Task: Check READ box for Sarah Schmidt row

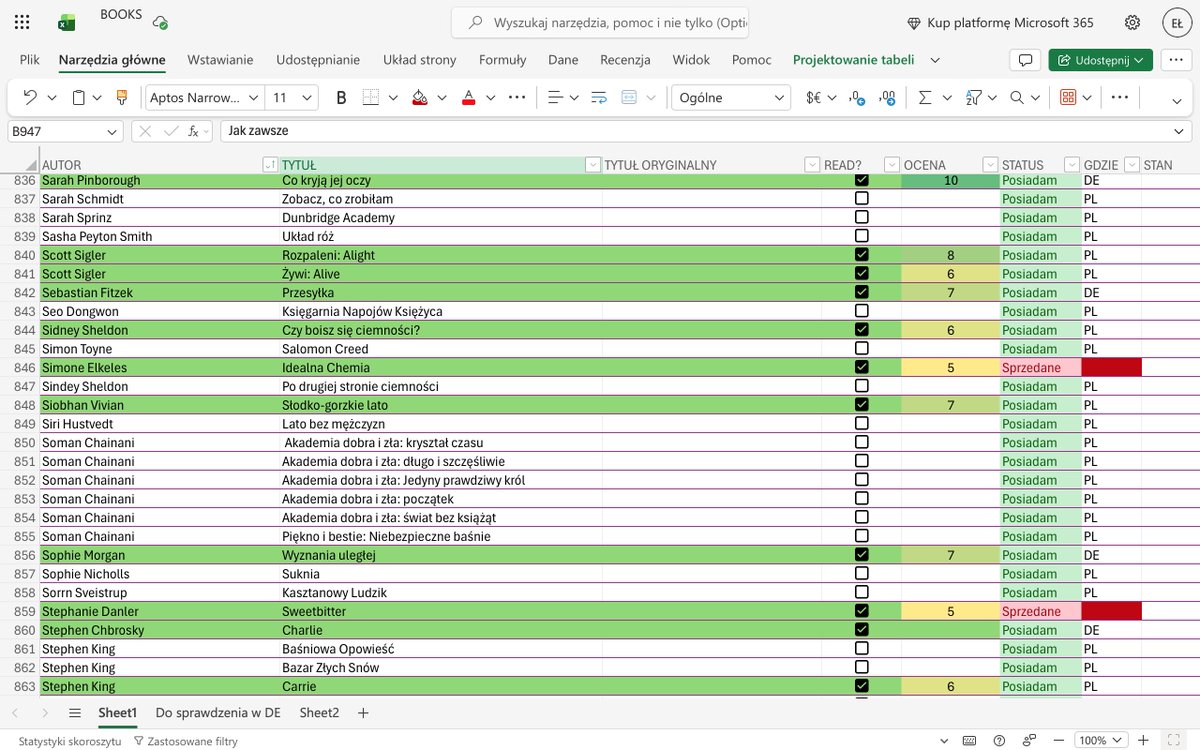Action: (x=861, y=199)
